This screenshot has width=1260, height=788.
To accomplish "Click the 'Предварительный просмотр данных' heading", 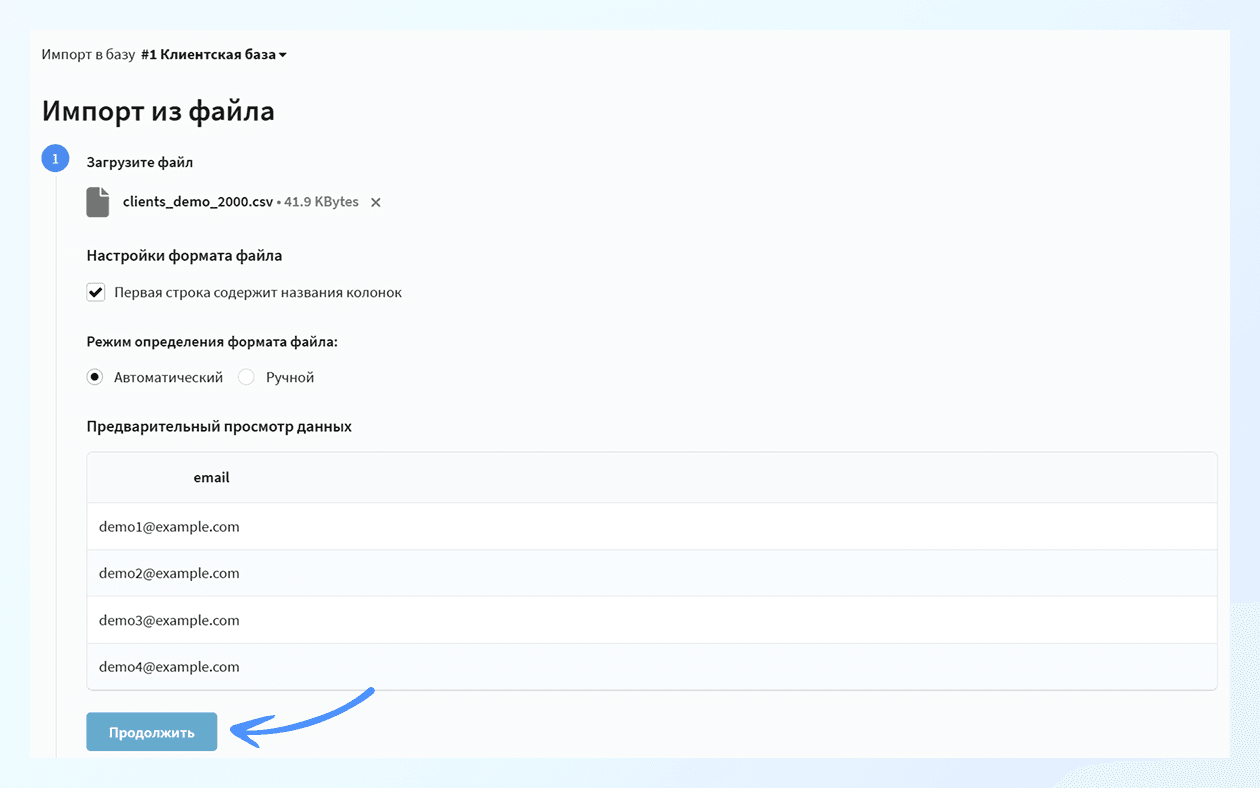I will pos(219,426).
